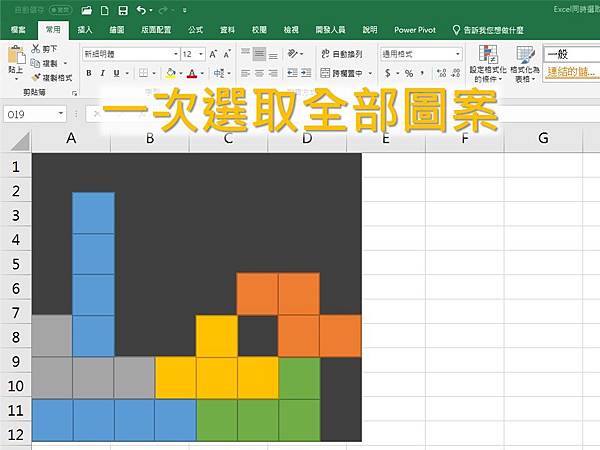
Task: Switch to the Page Layout tab (版面配置)
Action: (156, 30)
